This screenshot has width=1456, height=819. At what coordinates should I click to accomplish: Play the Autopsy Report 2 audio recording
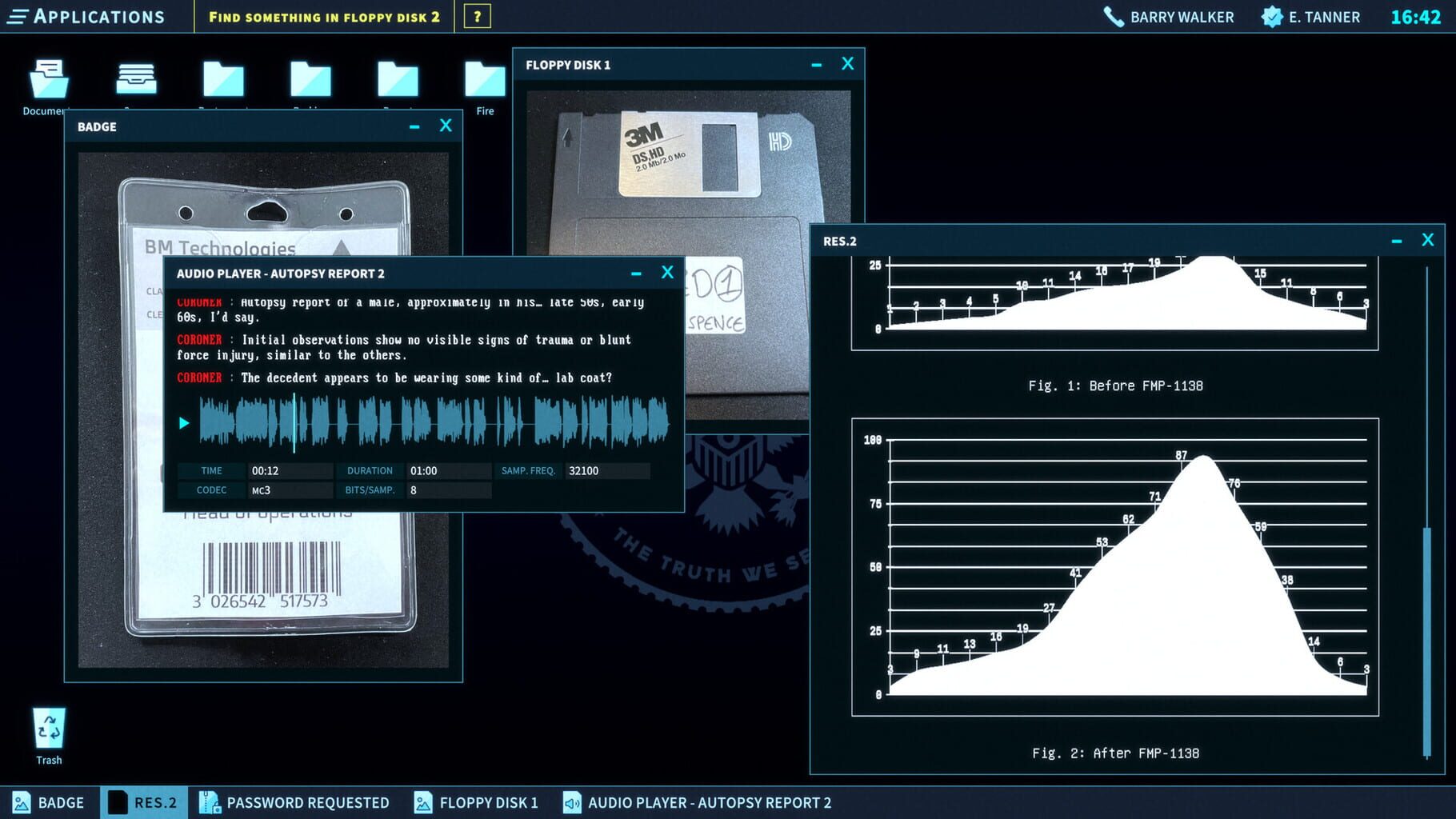click(x=184, y=423)
